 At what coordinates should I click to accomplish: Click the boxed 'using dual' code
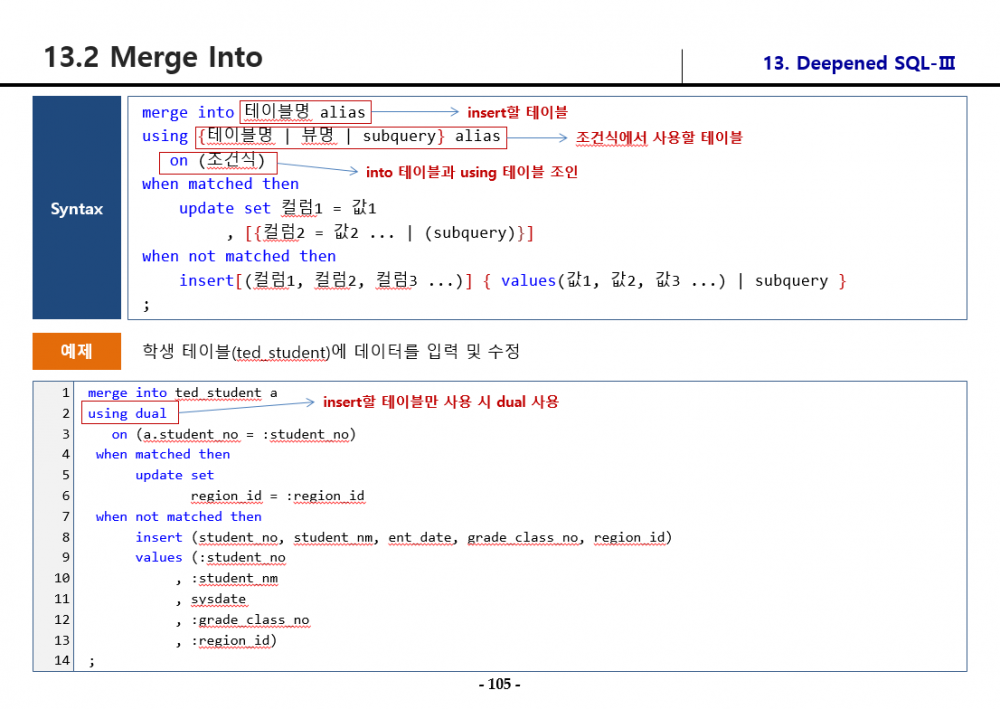click(x=129, y=413)
